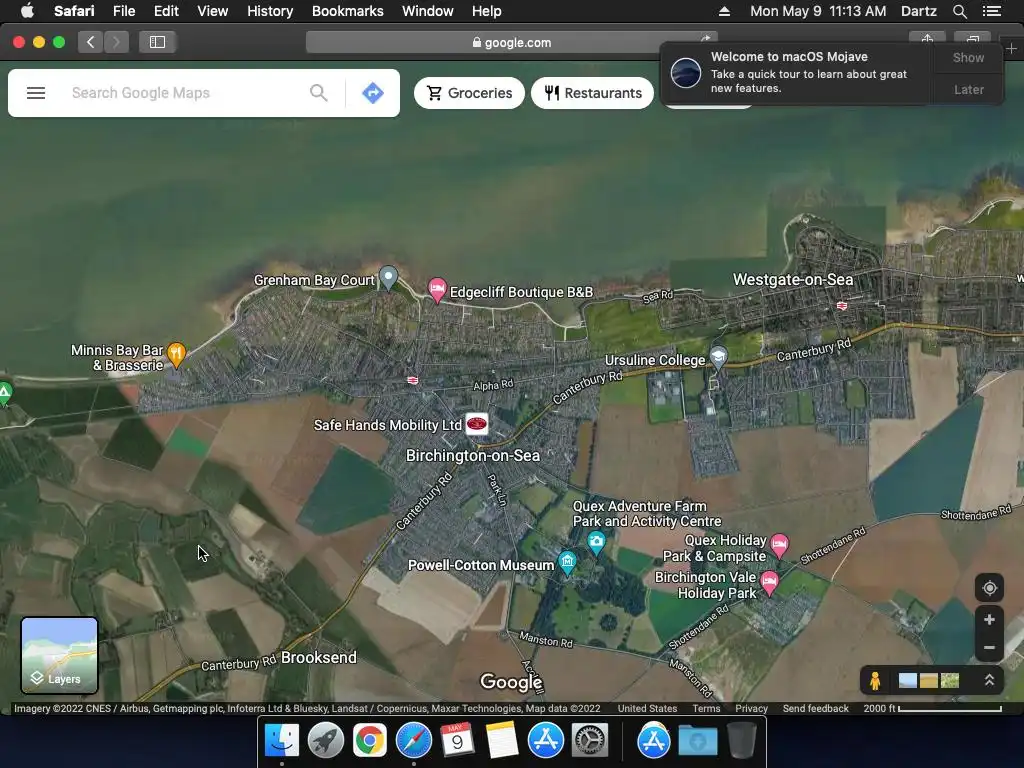Open the Google Maps hamburger menu

pyautogui.click(x=36, y=93)
